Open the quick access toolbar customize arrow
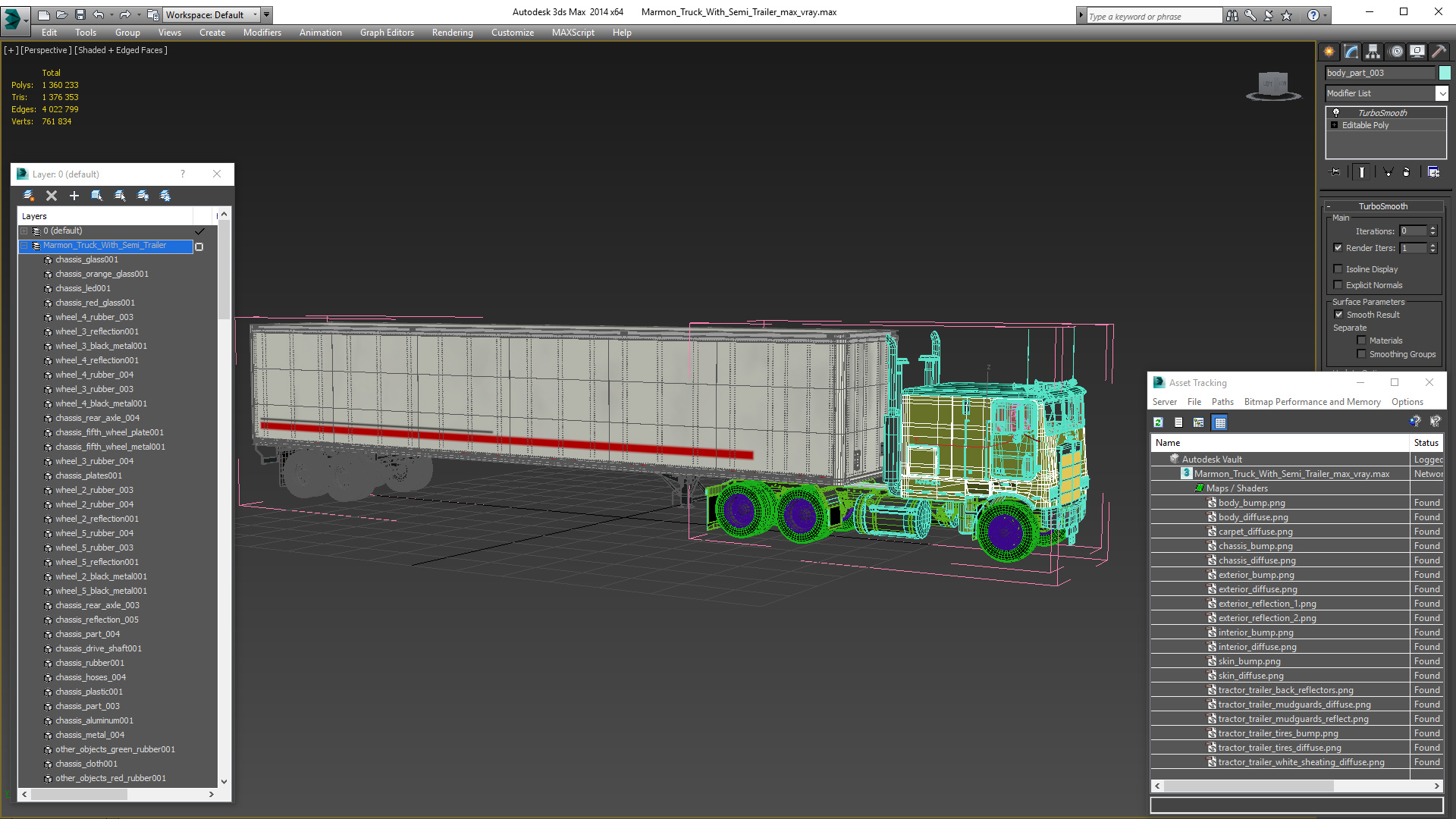Viewport: 1456px width, 819px height. (x=266, y=14)
